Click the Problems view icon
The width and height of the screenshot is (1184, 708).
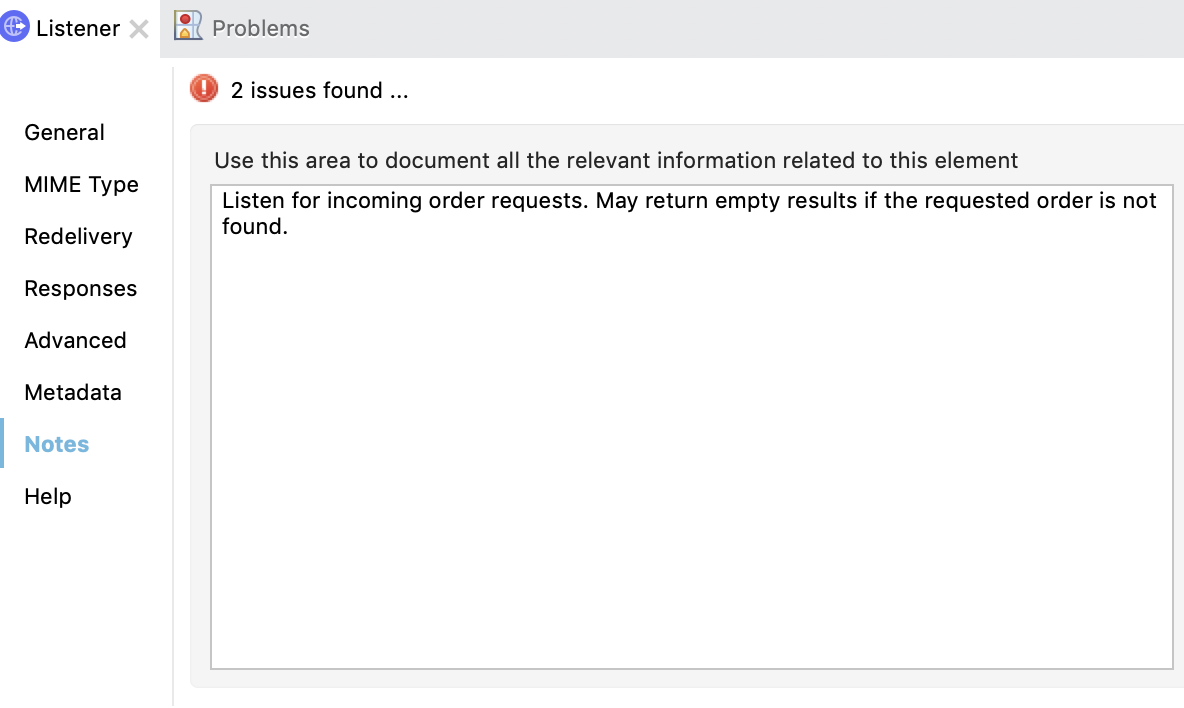tap(187, 27)
